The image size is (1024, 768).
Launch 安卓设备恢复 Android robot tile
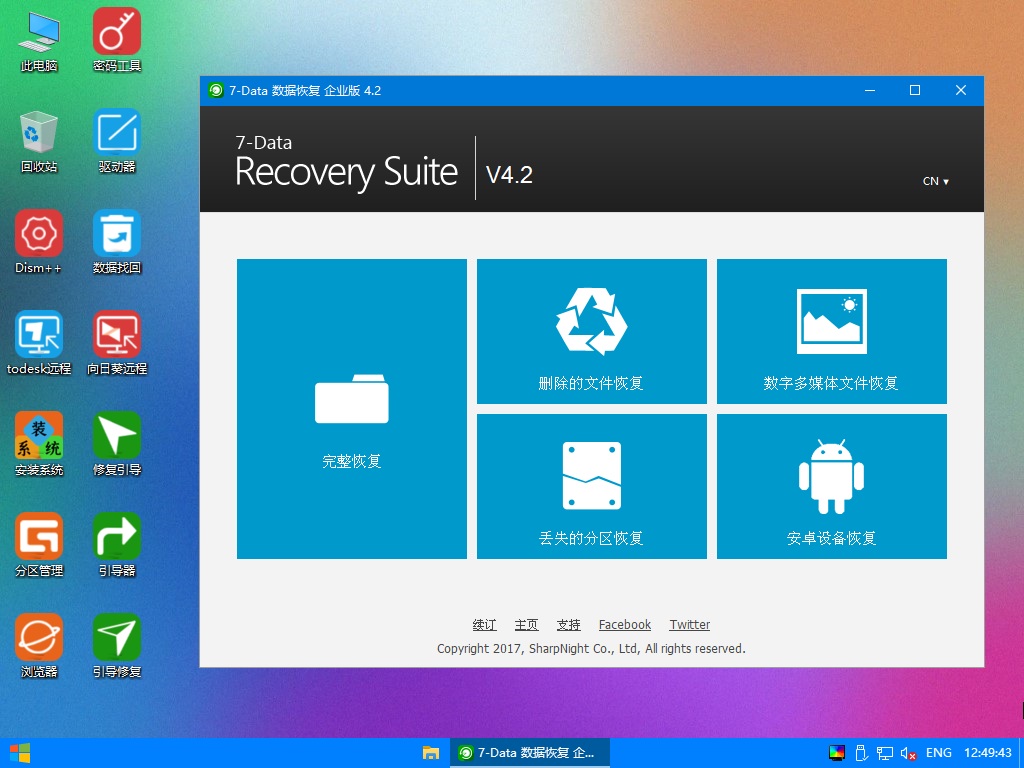831,487
